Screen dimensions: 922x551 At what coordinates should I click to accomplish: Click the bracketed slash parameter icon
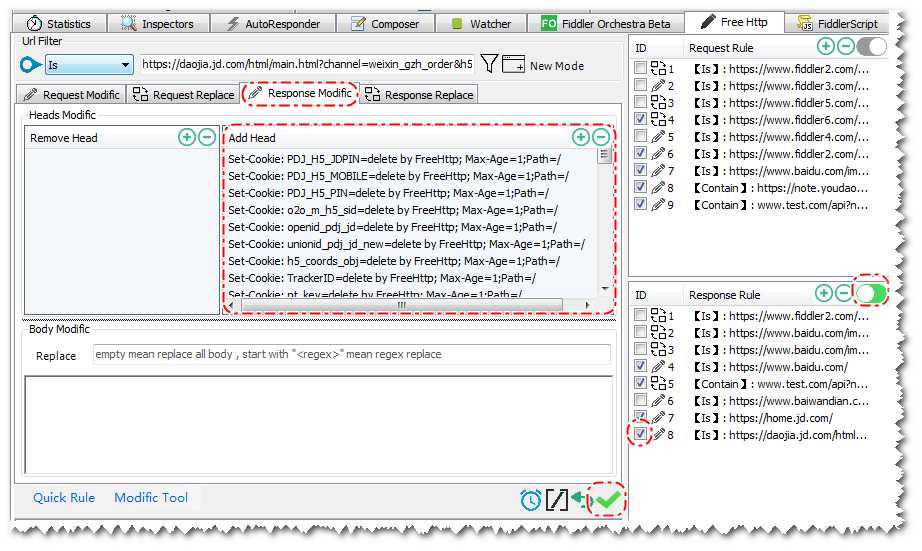tap(557, 500)
